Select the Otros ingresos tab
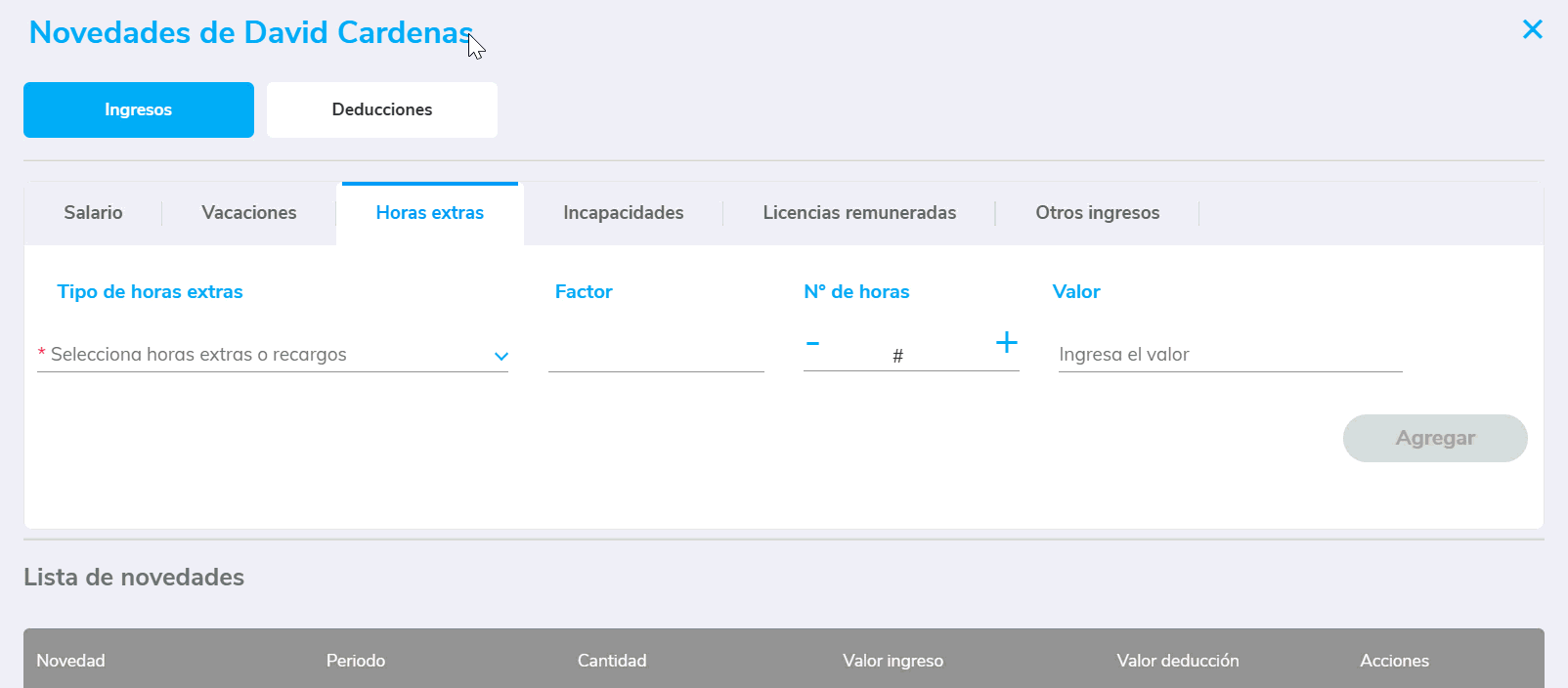1568x688 pixels. tap(1097, 213)
